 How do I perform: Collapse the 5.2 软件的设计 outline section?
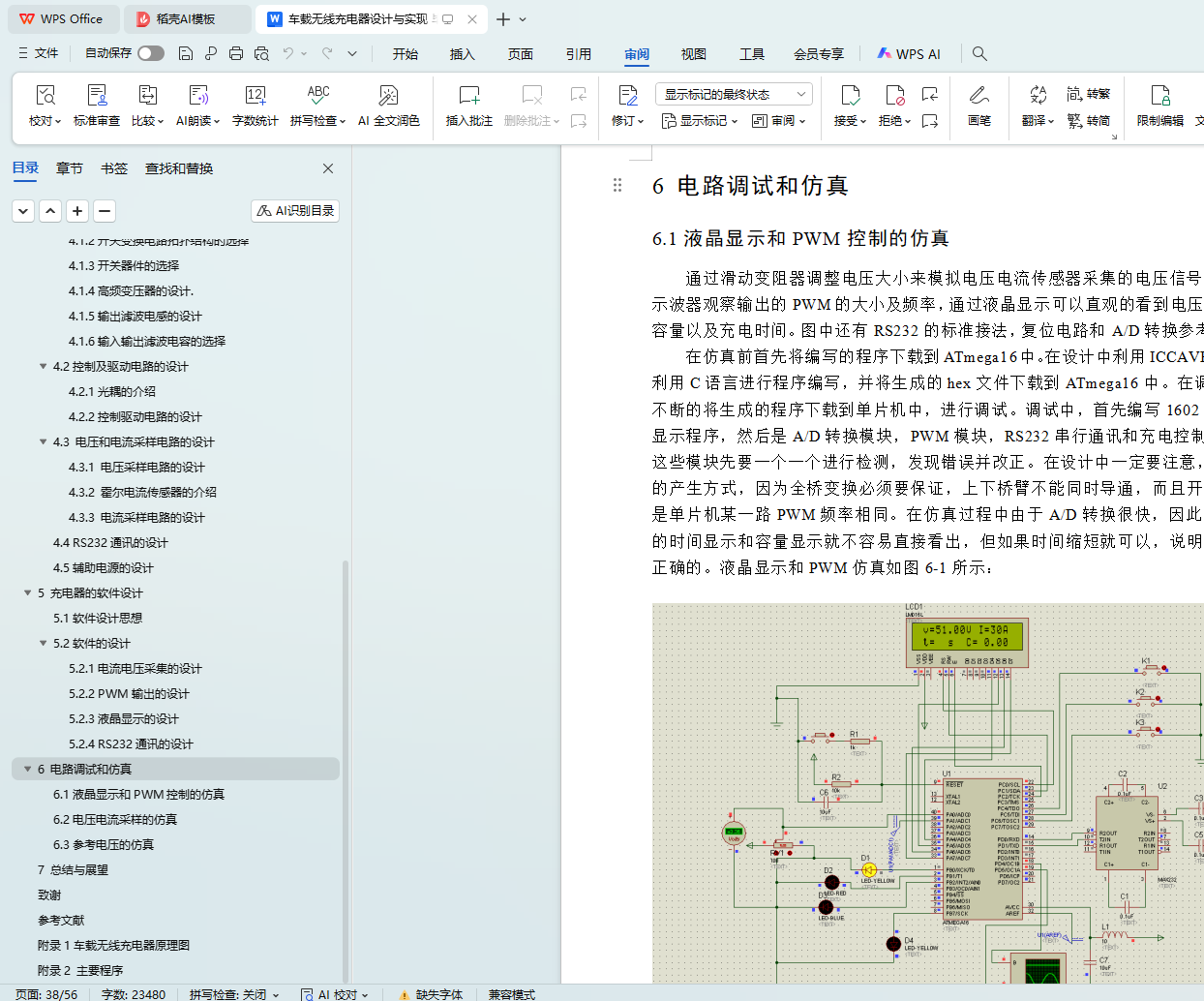(43, 643)
